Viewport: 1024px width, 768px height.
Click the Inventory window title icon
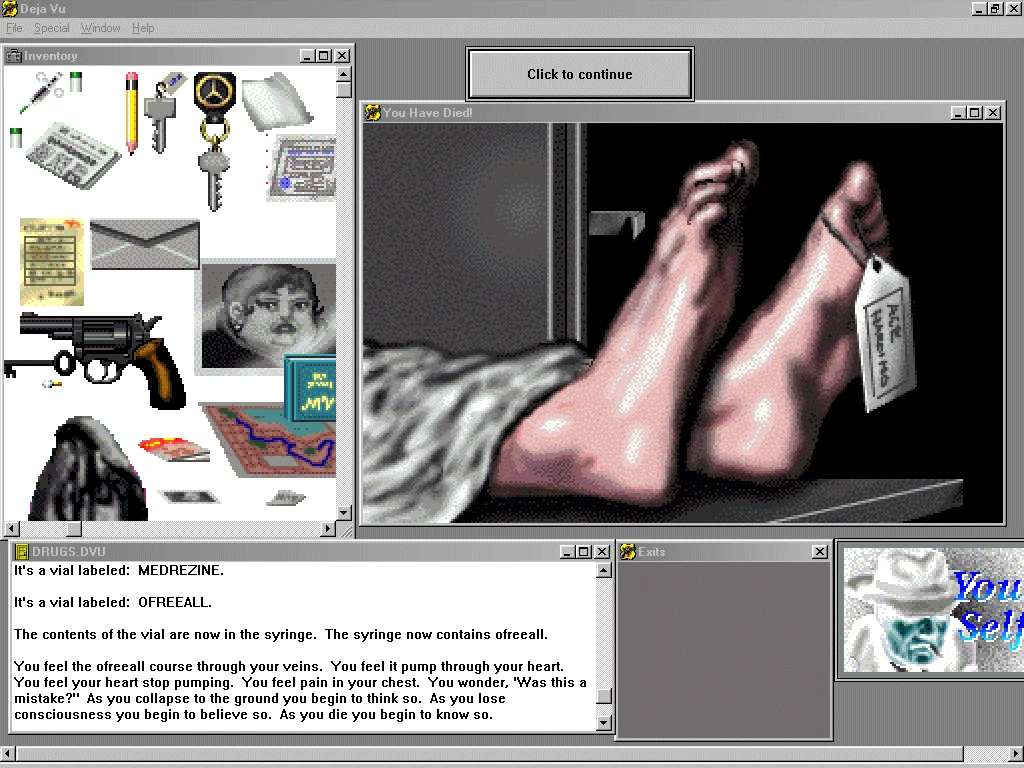(x=13, y=56)
